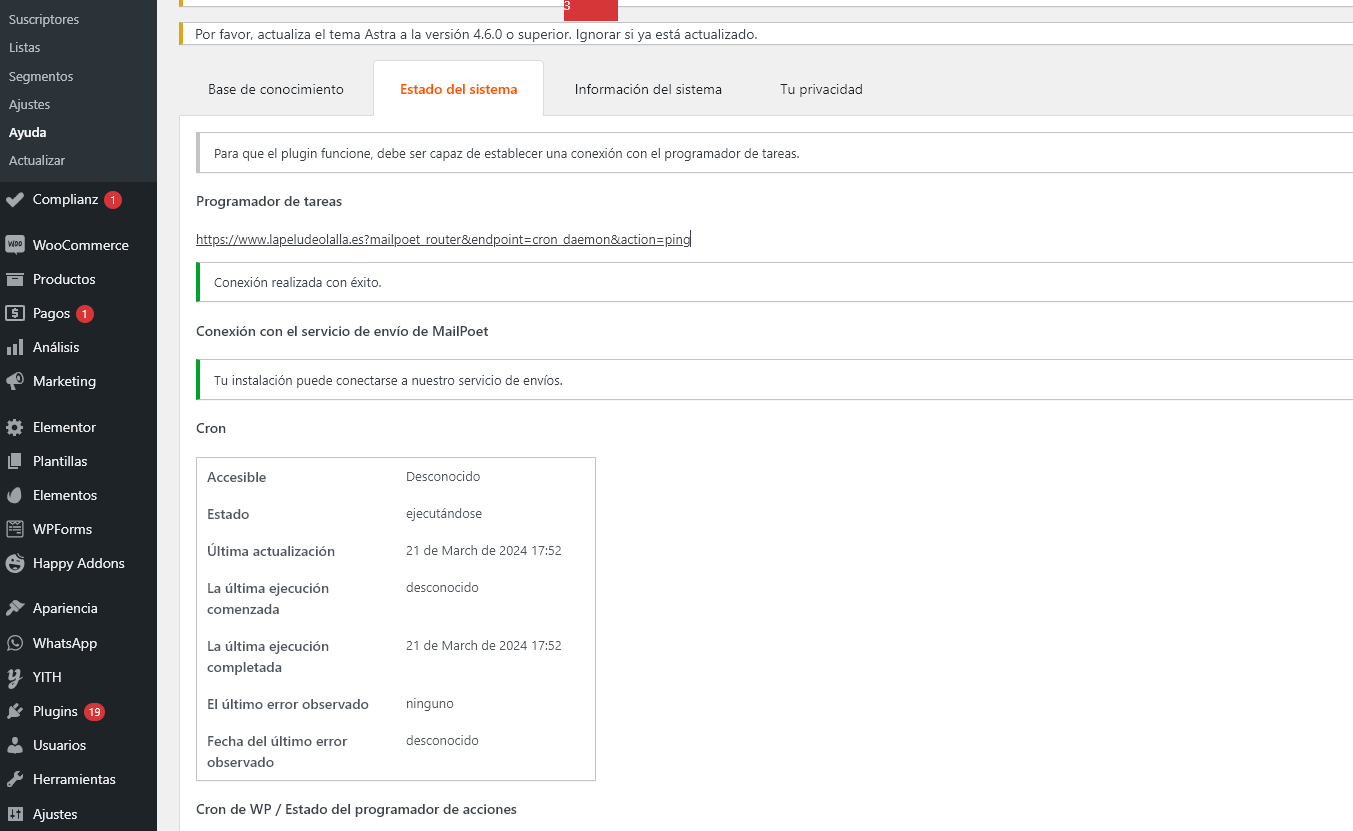Open the Plantillas menu label
Viewport: 1353px width, 831px height.
60,461
